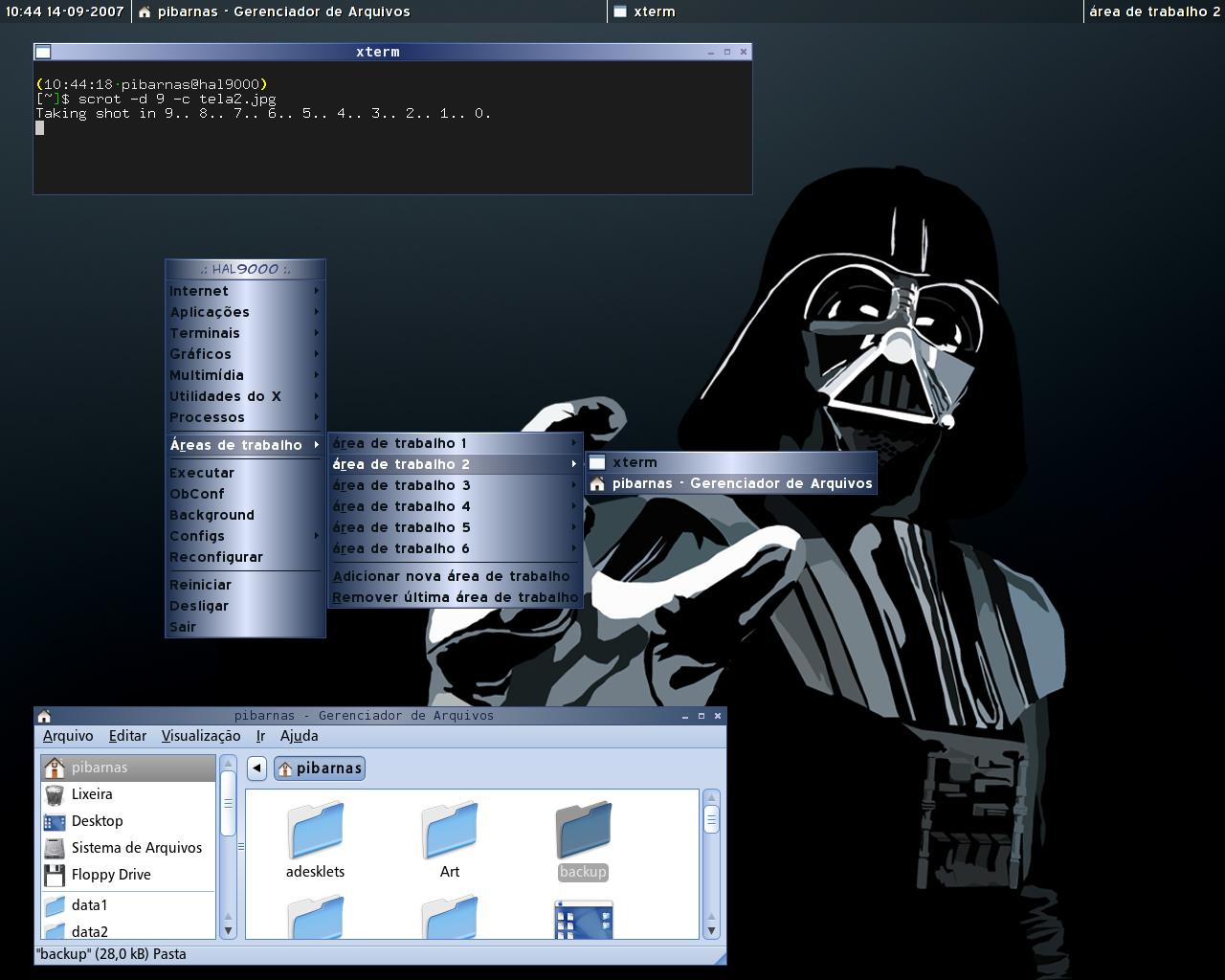Select área de trabalho 4 entry
The height and width of the screenshot is (980, 1225).
456,506
